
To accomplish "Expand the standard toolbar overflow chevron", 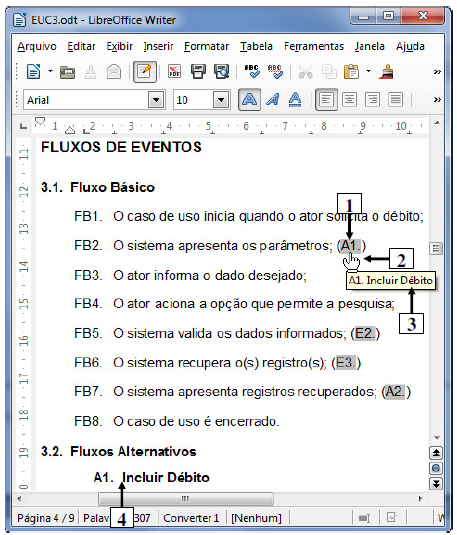I will point(437,72).
